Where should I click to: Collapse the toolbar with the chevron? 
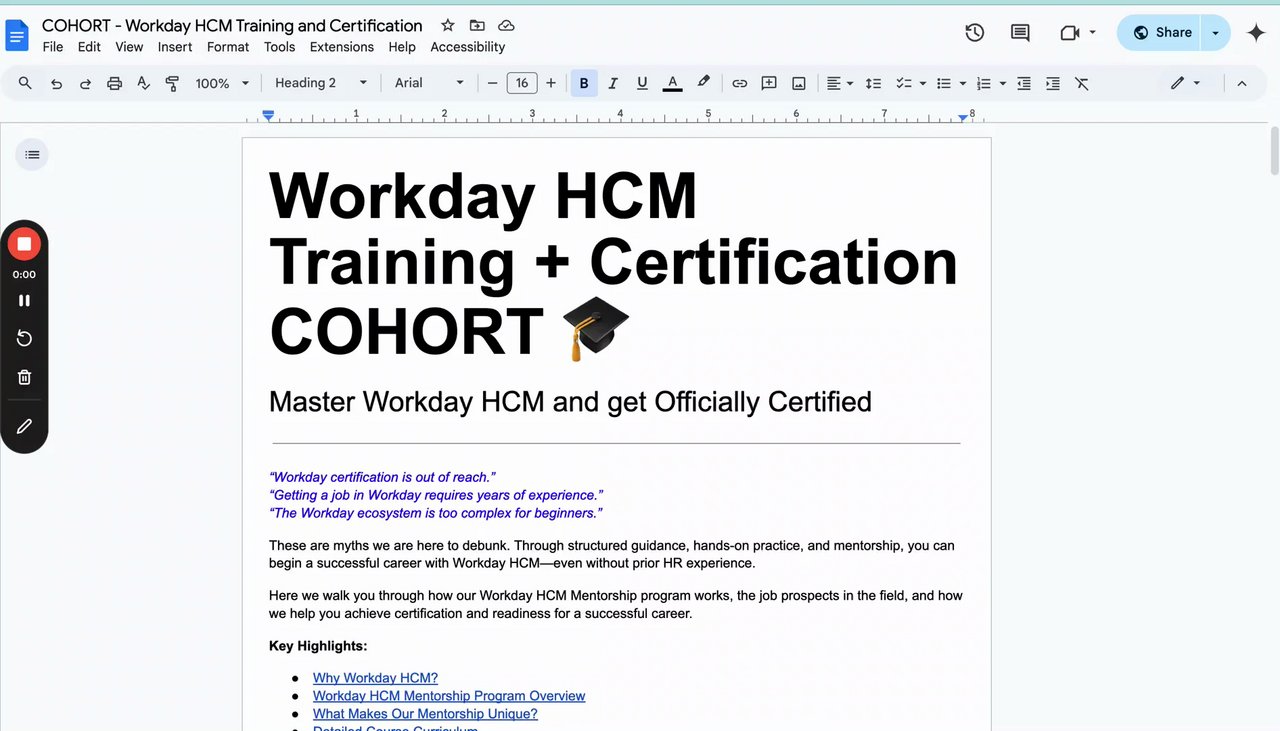[x=1242, y=83]
